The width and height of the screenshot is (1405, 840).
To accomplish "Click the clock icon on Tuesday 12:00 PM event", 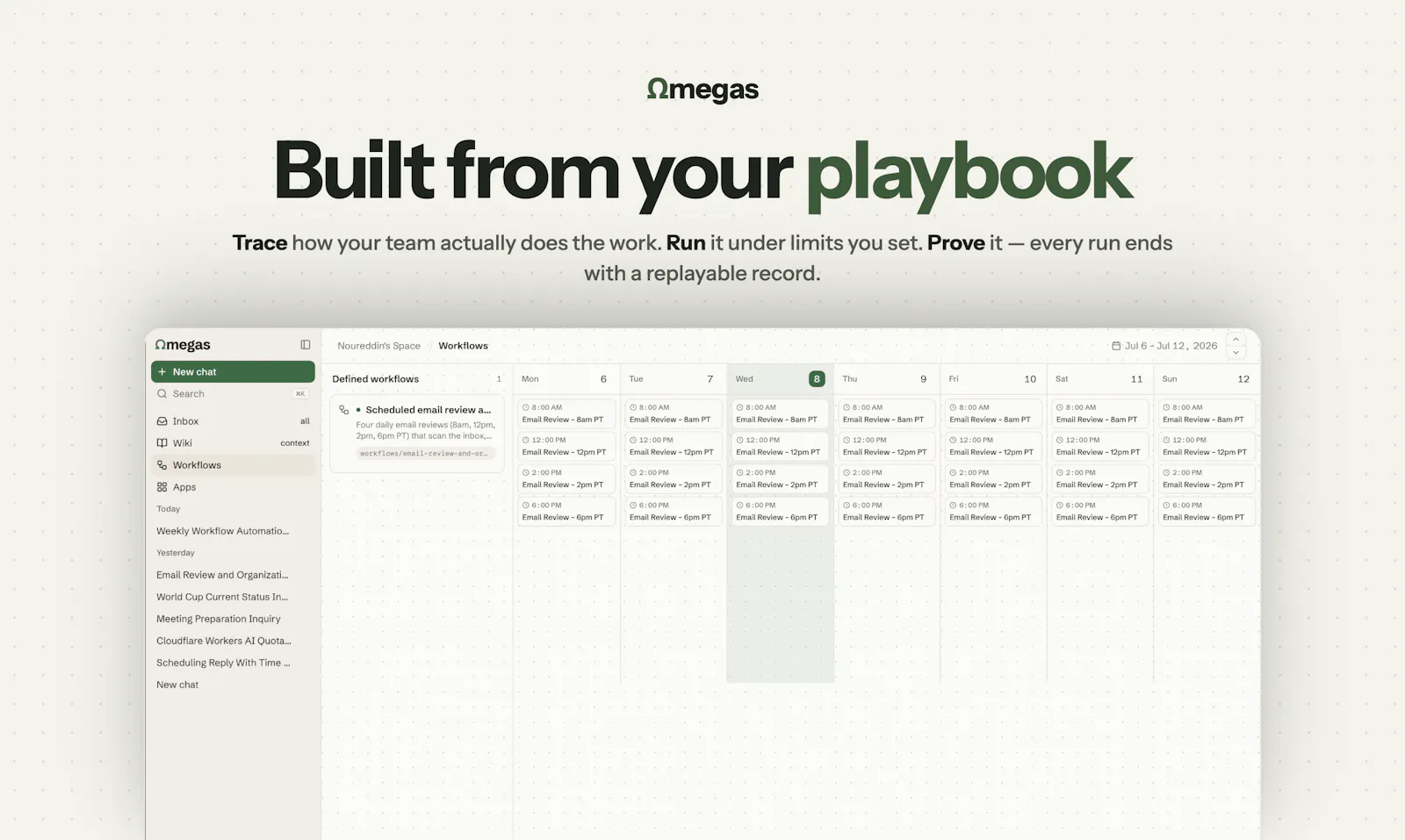I will click(x=633, y=440).
